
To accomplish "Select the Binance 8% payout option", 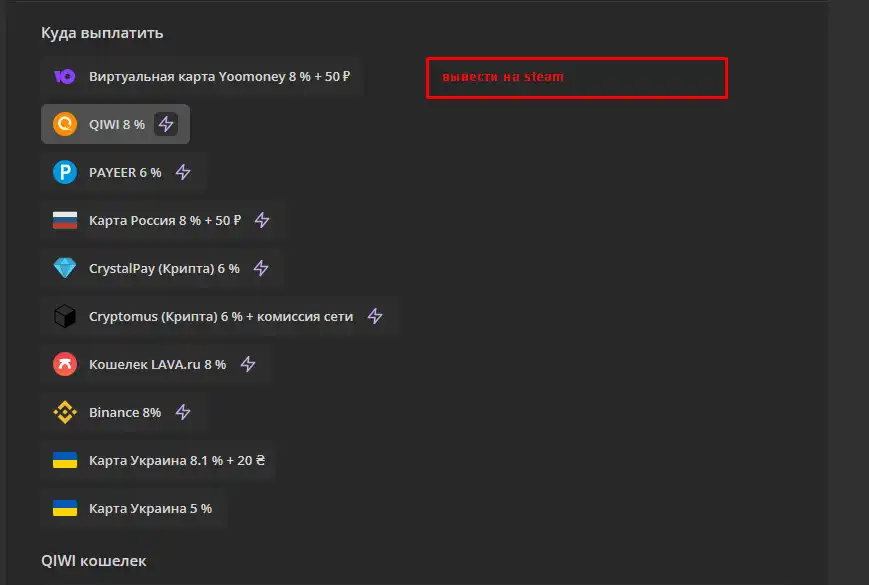I will (x=124, y=412).
